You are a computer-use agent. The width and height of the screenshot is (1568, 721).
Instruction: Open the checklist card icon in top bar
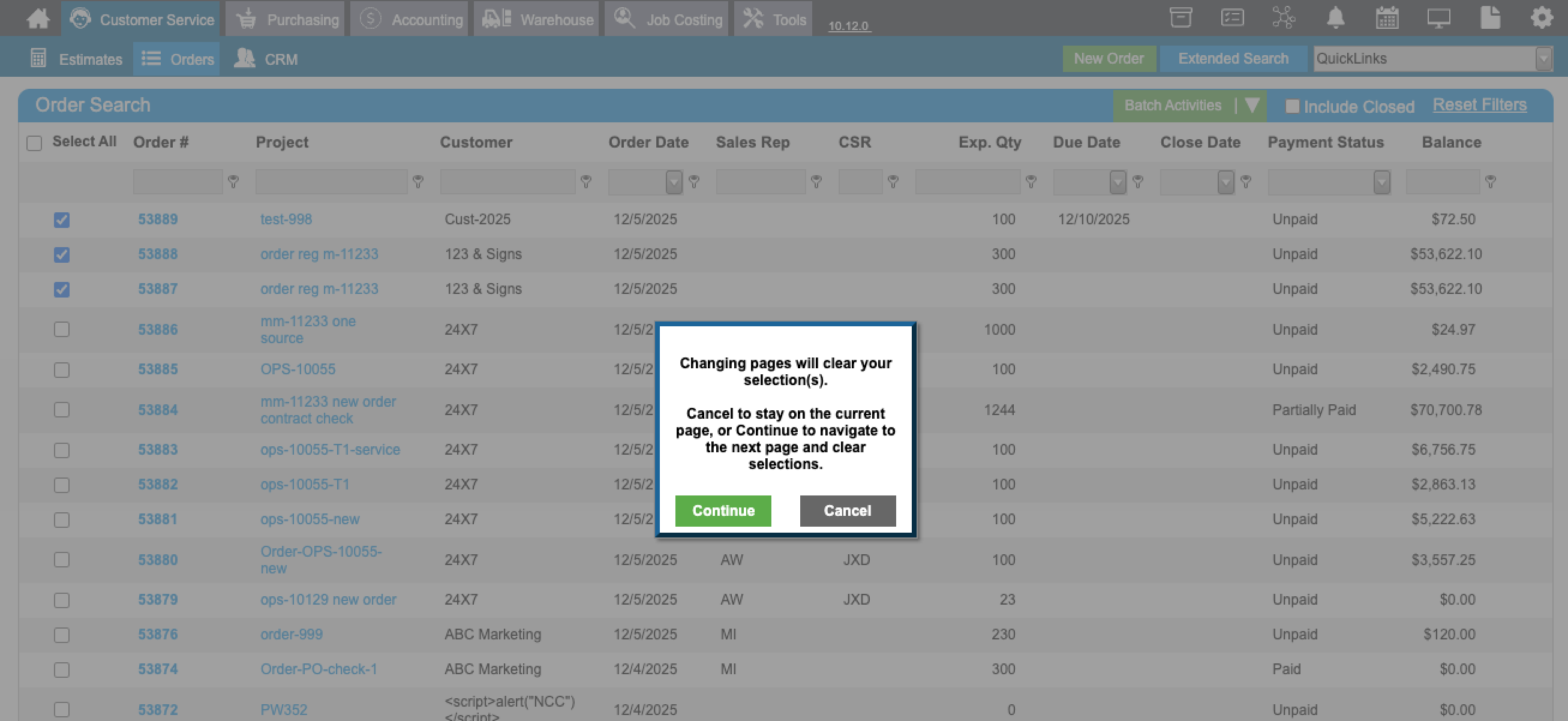pyautogui.click(x=1232, y=17)
